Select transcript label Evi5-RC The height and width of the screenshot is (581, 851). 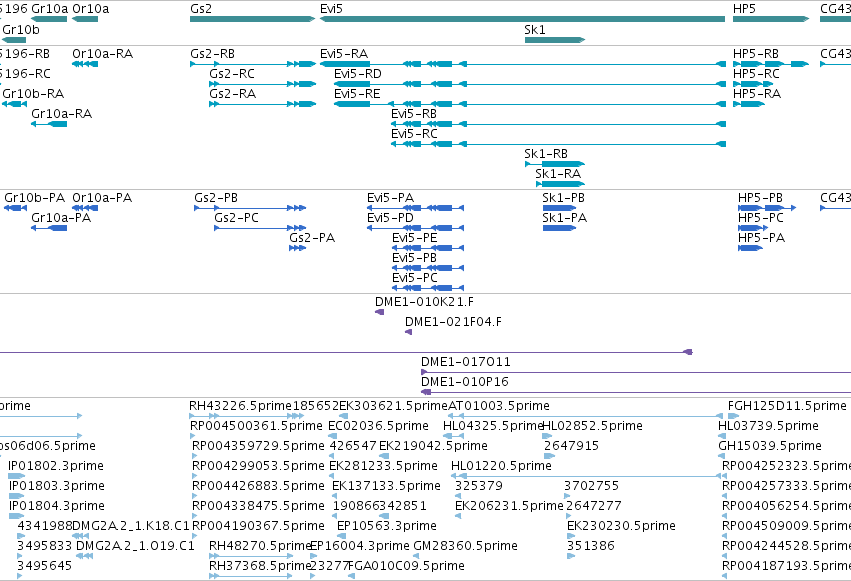(x=415, y=134)
